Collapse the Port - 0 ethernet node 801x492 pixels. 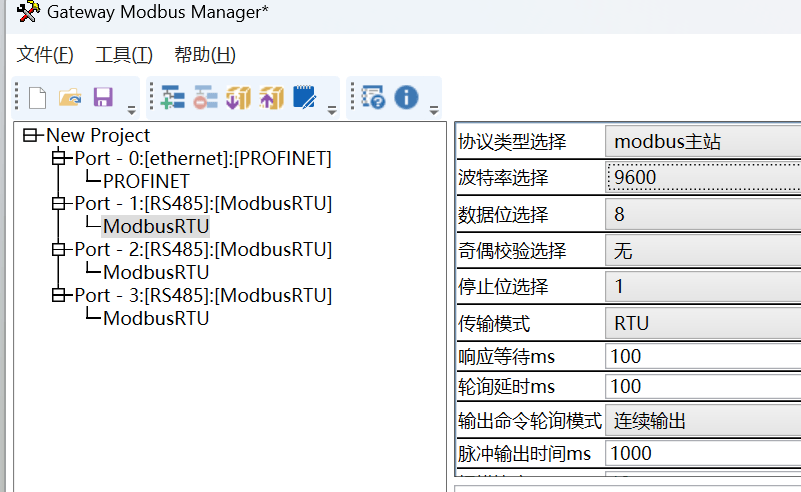click(x=59, y=158)
